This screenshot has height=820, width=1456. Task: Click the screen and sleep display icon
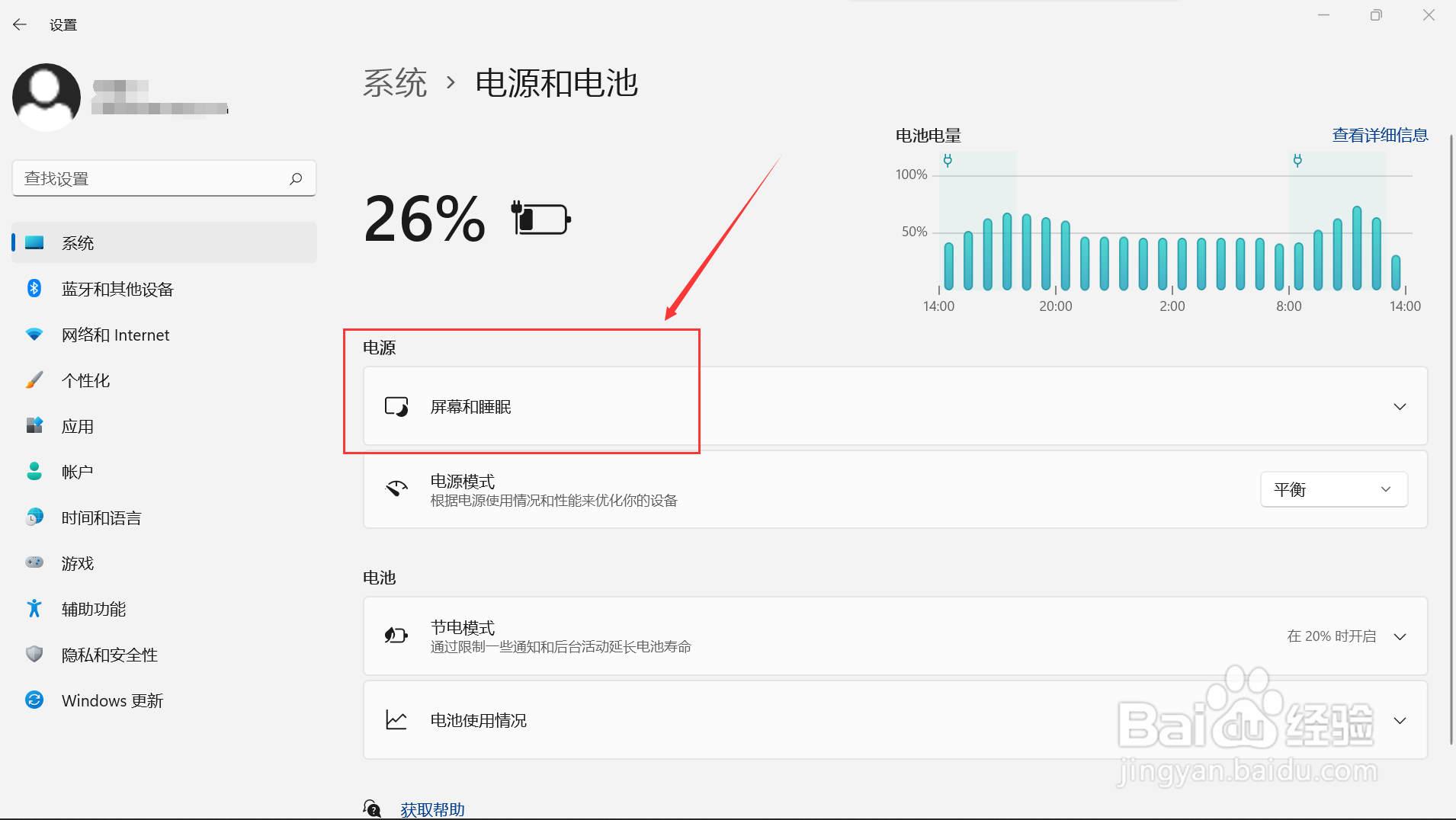click(x=396, y=407)
